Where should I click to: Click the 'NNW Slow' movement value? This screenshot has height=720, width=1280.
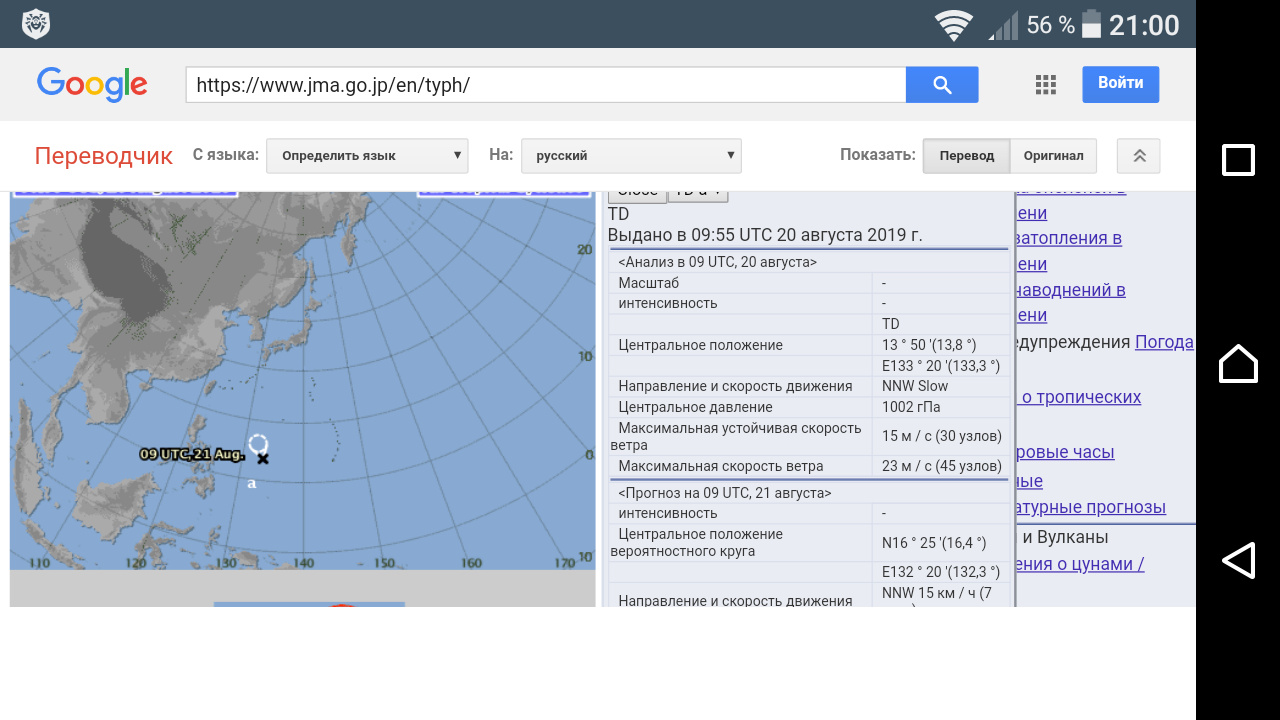[915, 386]
